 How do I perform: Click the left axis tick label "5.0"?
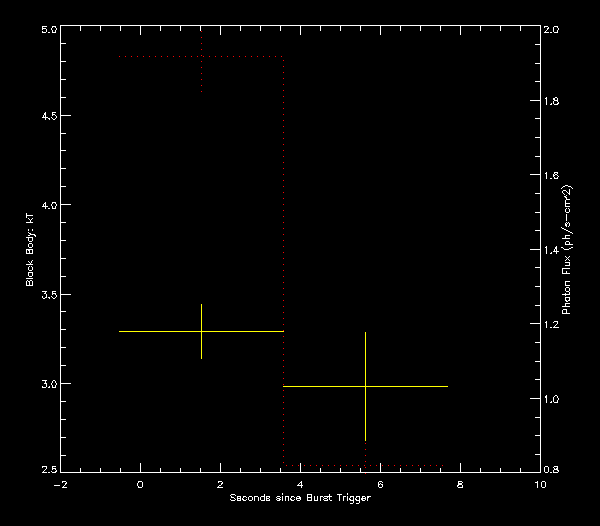46,30
